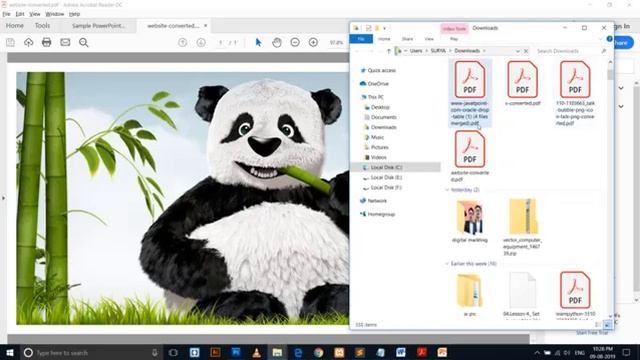Print the PDF with the printer icon

tap(47, 42)
